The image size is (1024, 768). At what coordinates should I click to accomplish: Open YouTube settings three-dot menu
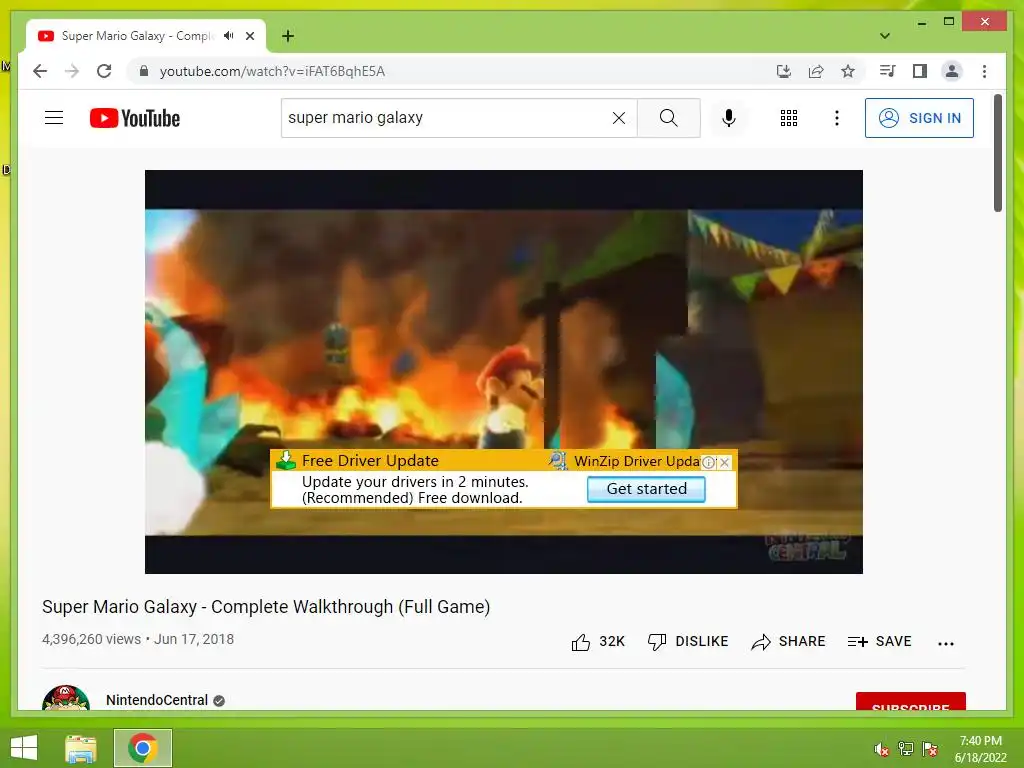click(837, 118)
